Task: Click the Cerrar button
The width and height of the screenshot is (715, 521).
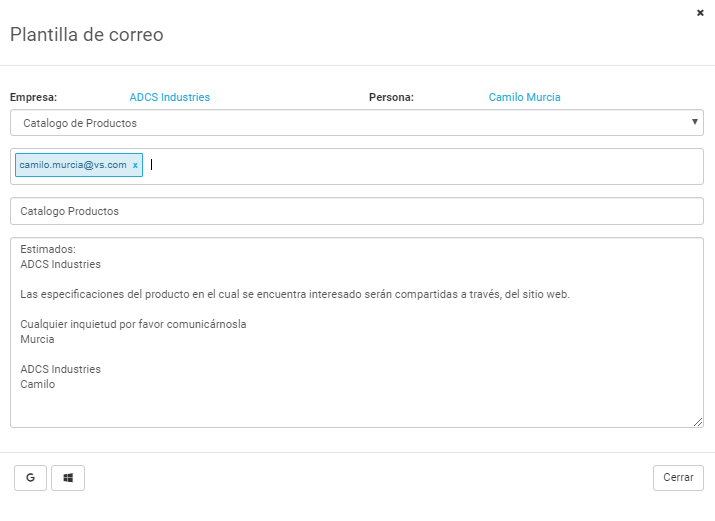Action: click(678, 478)
